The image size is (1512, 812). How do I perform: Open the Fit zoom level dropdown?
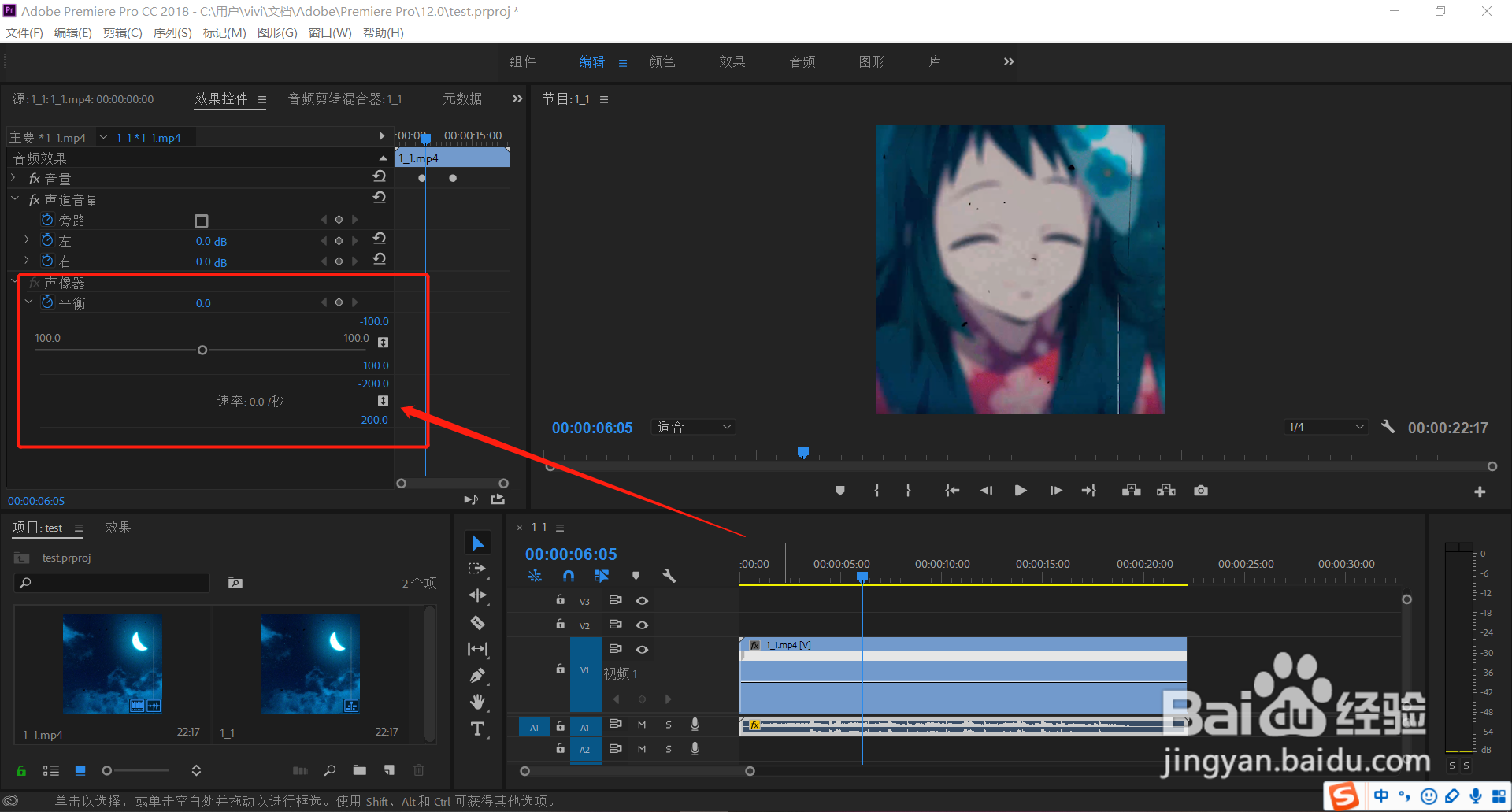[693, 427]
